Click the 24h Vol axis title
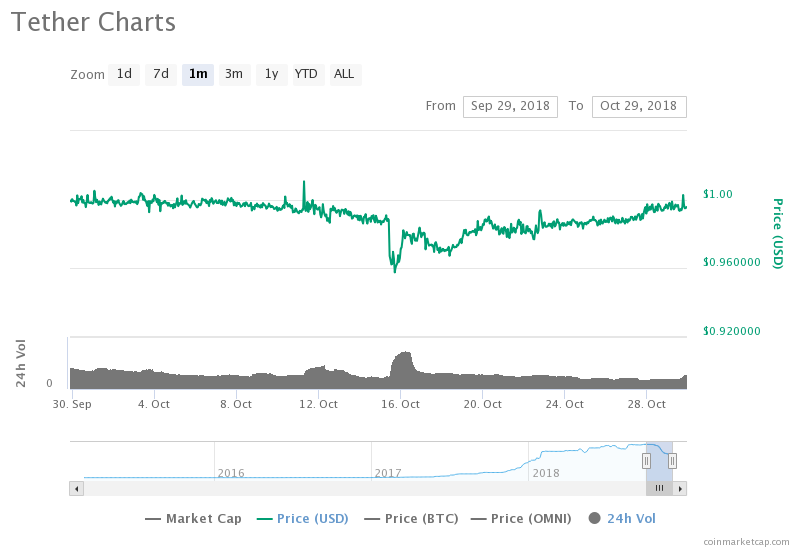 click(20, 363)
